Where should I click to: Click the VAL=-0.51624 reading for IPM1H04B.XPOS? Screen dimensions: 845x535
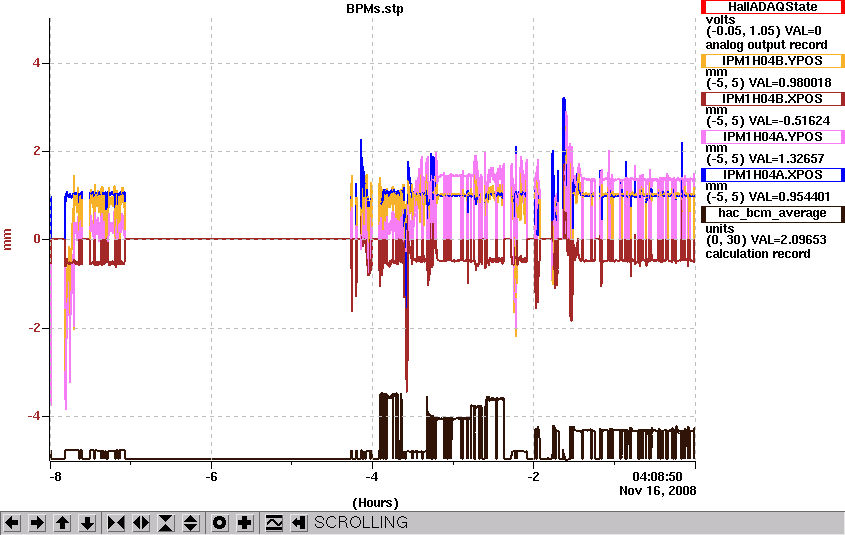[789, 121]
